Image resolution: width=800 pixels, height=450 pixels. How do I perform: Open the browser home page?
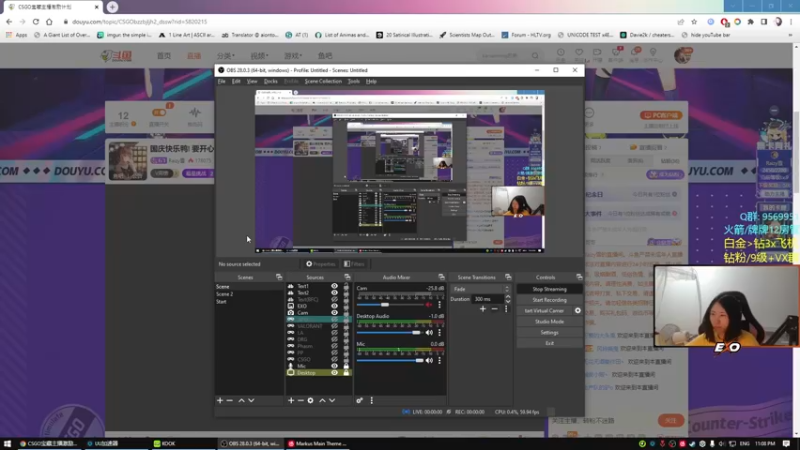[x=49, y=22]
